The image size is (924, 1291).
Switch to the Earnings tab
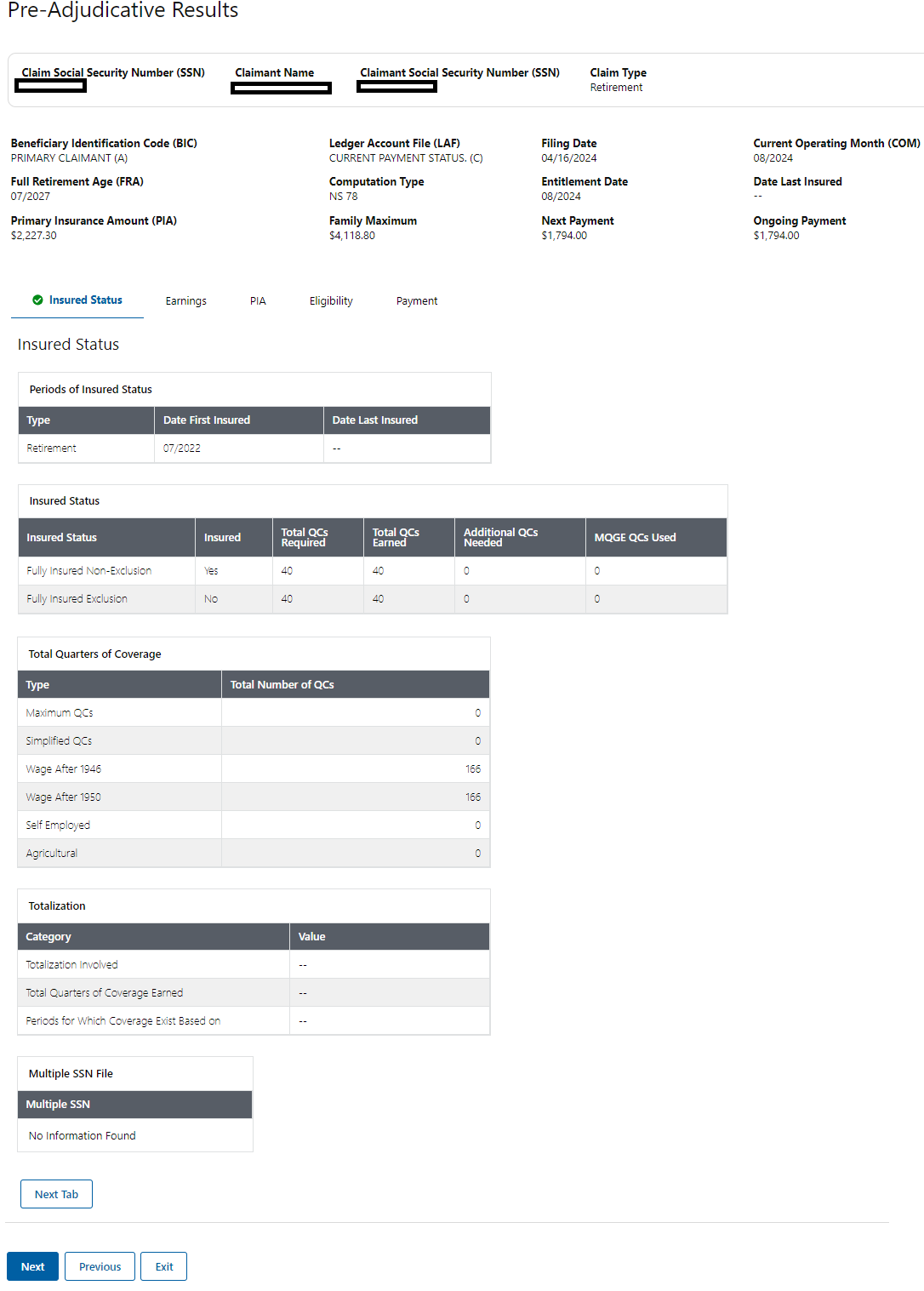[185, 301]
